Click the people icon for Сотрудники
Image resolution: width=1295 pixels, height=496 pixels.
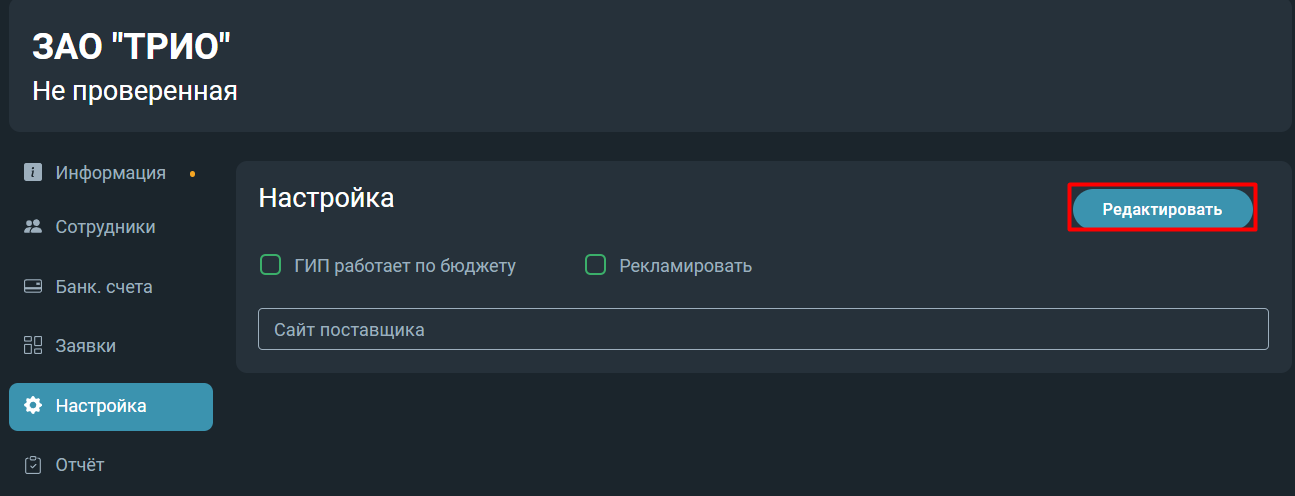[33, 227]
